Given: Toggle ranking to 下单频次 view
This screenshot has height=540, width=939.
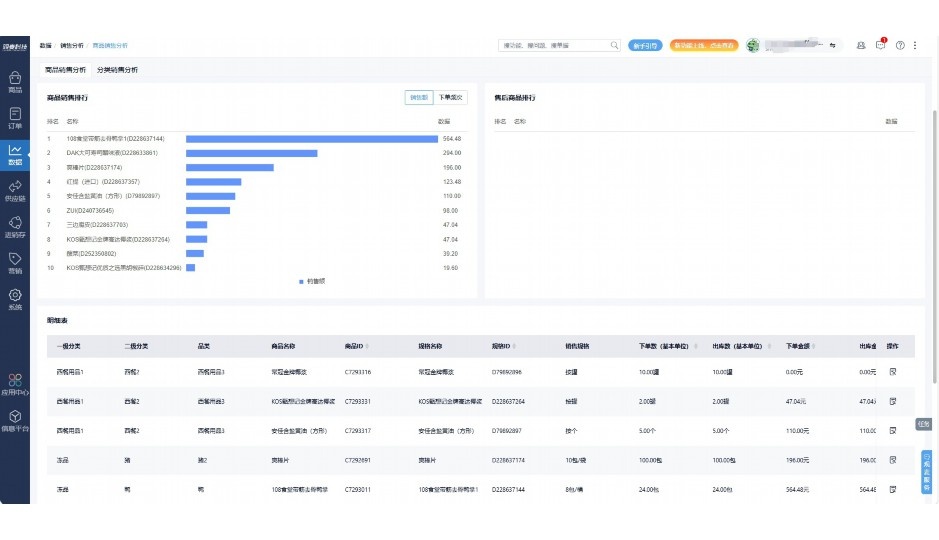Looking at the screenshot, I should [x=451, y=98].
